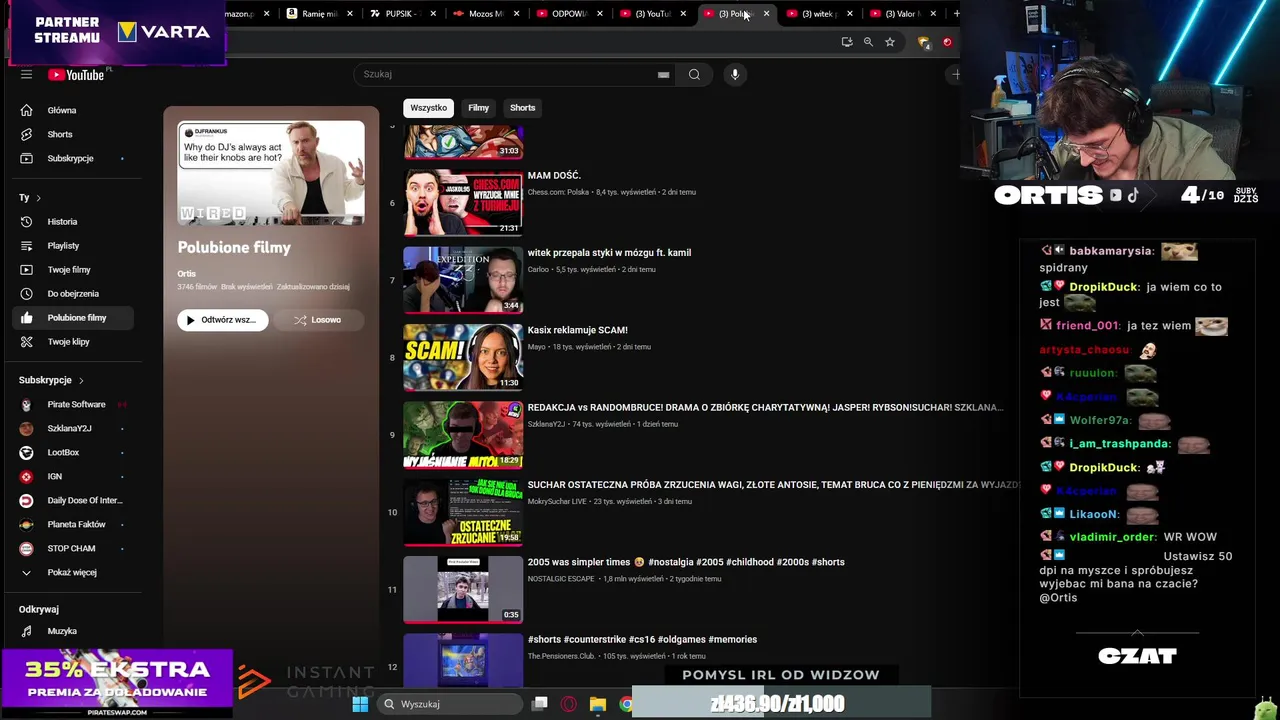
Task: Click the YouTube logo
Action: click(77, 75)
